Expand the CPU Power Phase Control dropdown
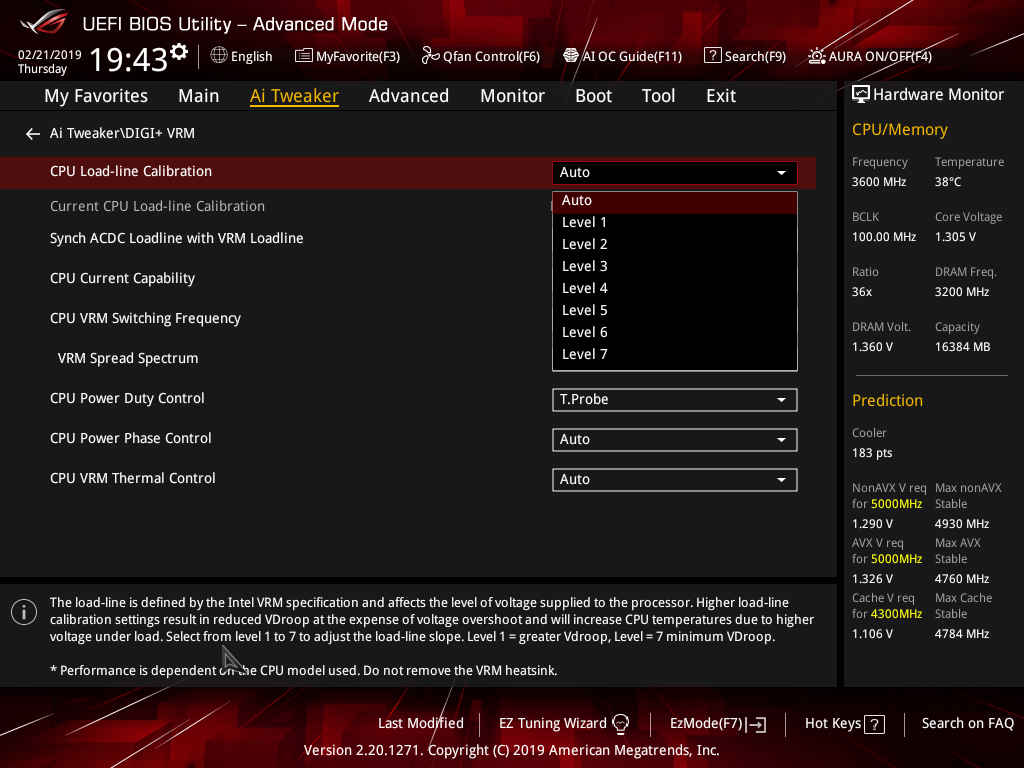The image size is (1024, 768). [674, 440]
